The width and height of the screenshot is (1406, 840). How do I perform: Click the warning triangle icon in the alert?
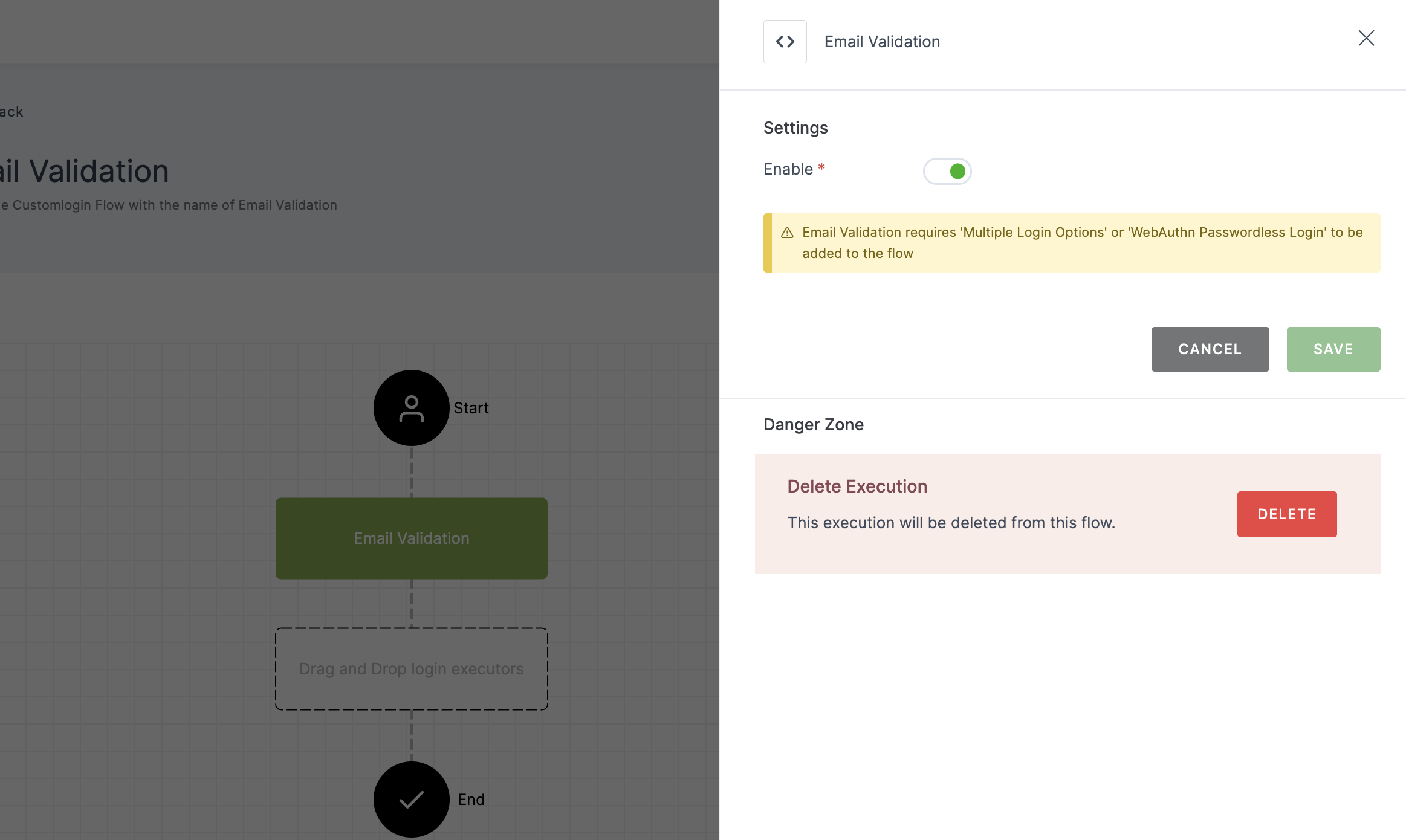coord(788,232)
